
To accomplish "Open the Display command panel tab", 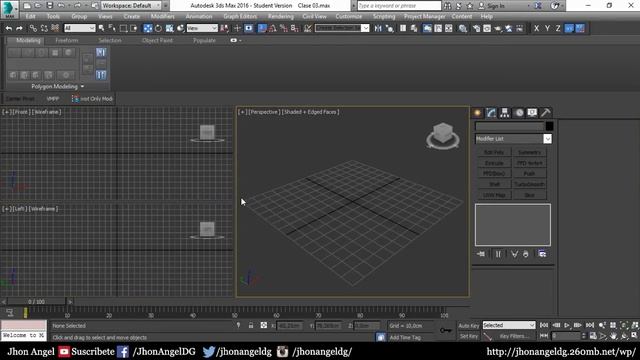I will 532,113.
